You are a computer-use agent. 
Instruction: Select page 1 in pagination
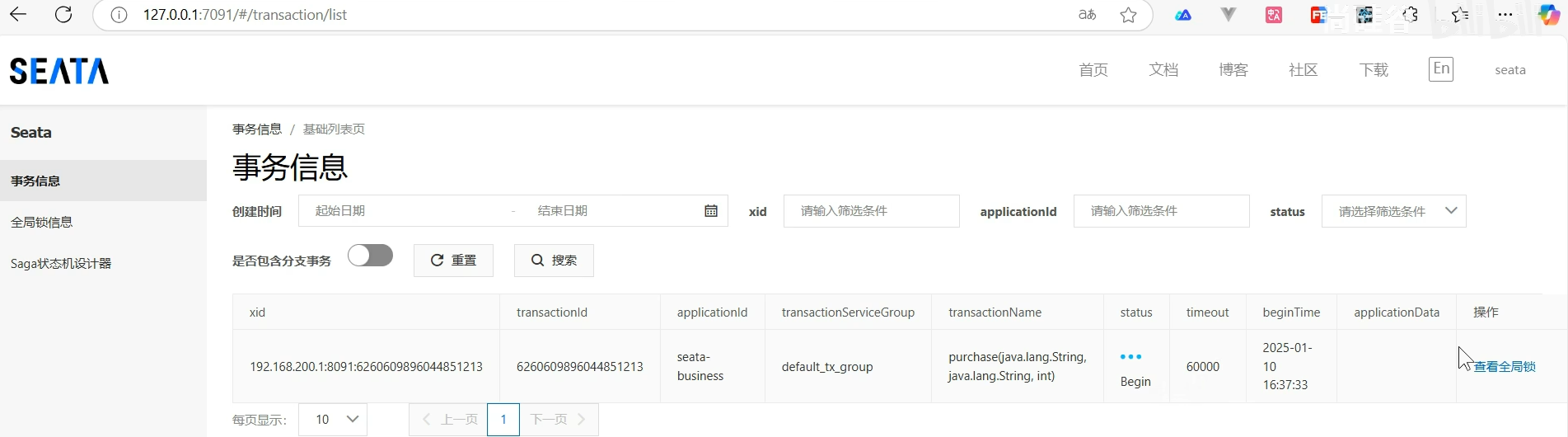point(503,420)
